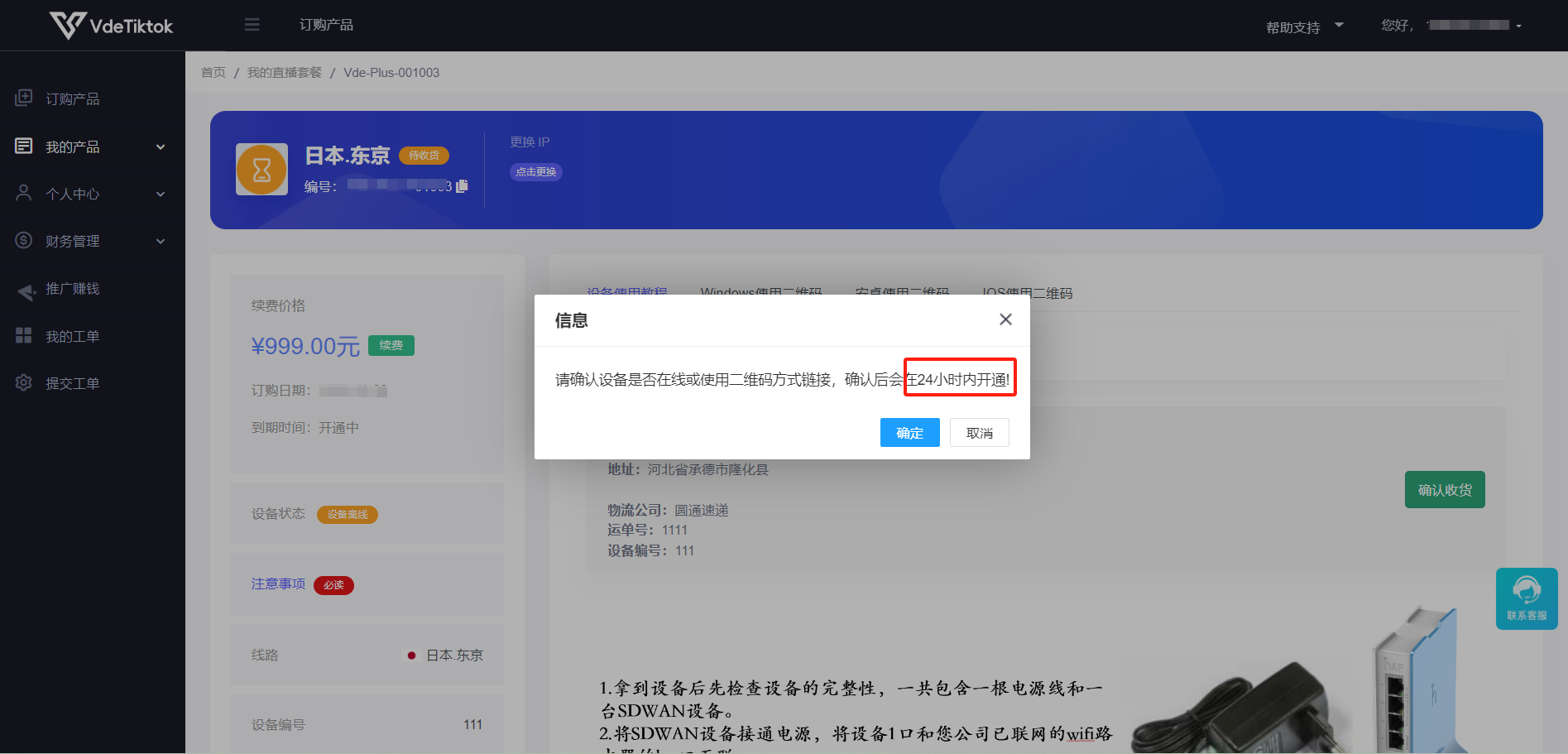Expand the 我的产品 sidebar menu

(91, 146)
